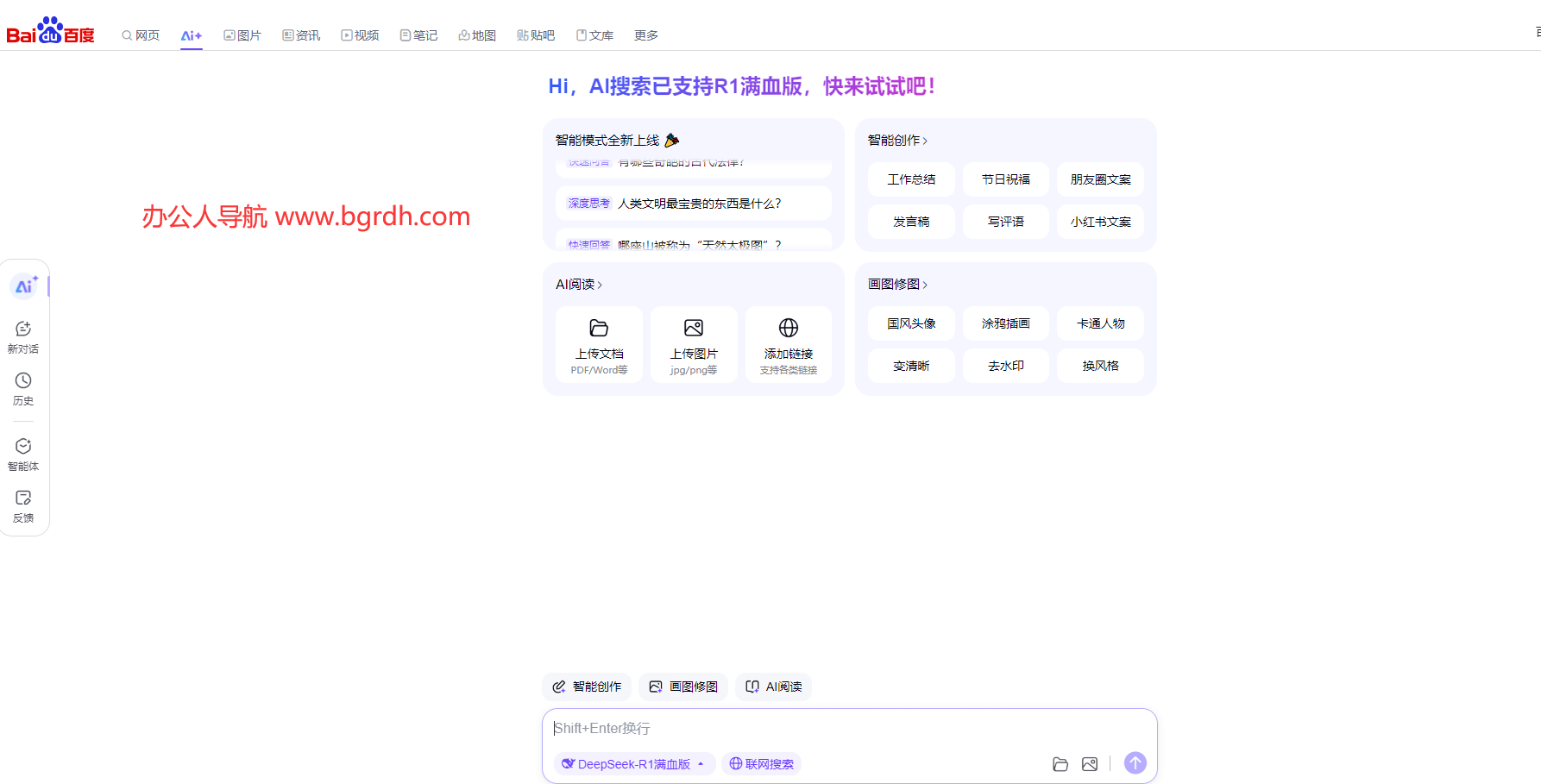1541x784 pixels.
Task: Start a 新对话 from the sidebar
Action: click(x=23, y=336)
